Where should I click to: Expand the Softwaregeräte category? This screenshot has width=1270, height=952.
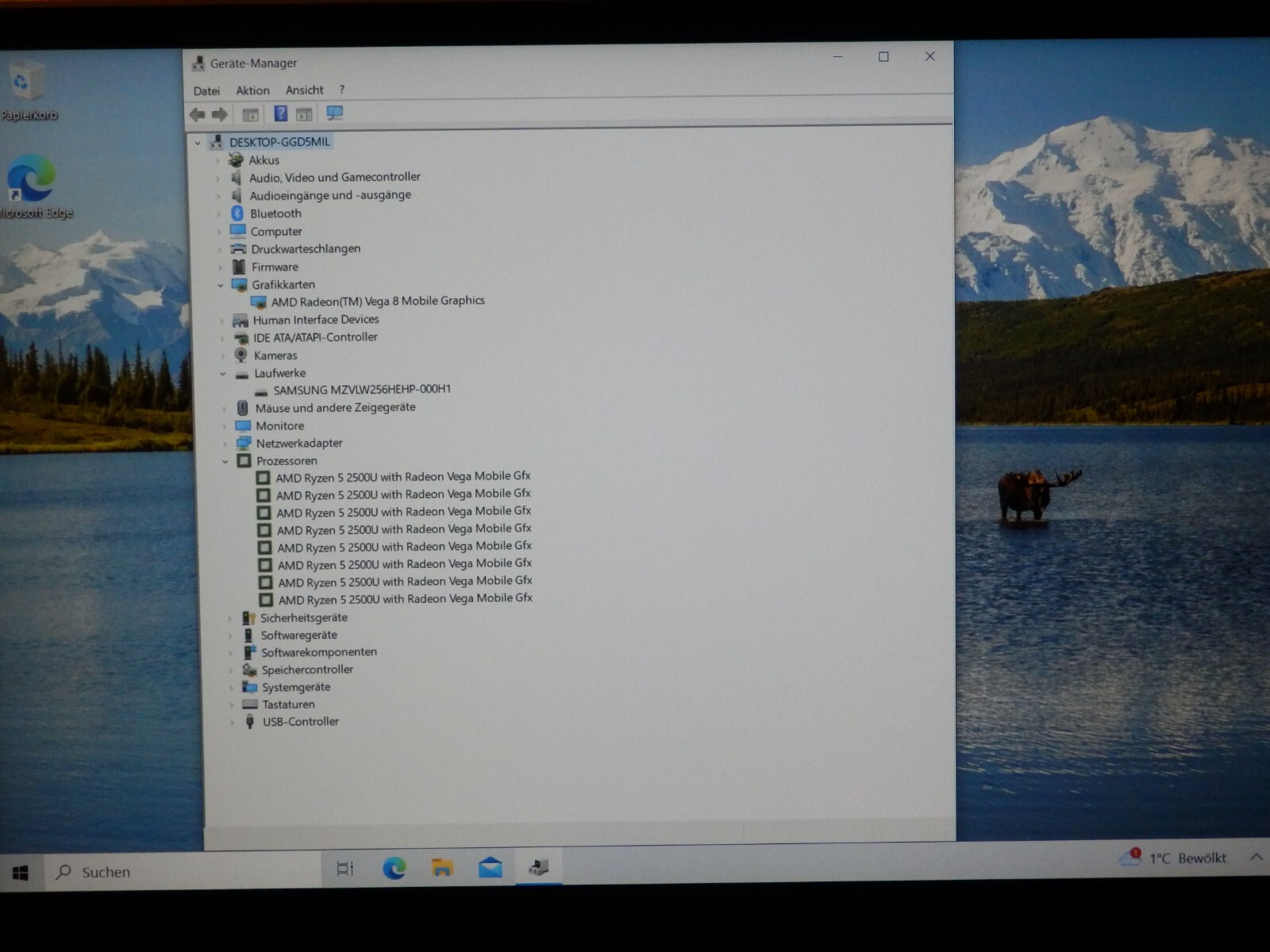(230, 635)
